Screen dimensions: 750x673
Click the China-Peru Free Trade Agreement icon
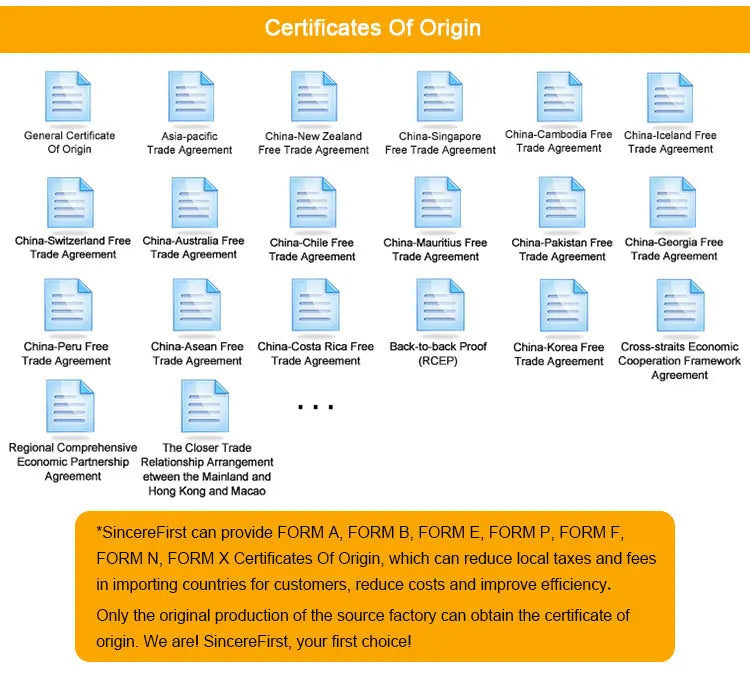(x=68, y=305)
